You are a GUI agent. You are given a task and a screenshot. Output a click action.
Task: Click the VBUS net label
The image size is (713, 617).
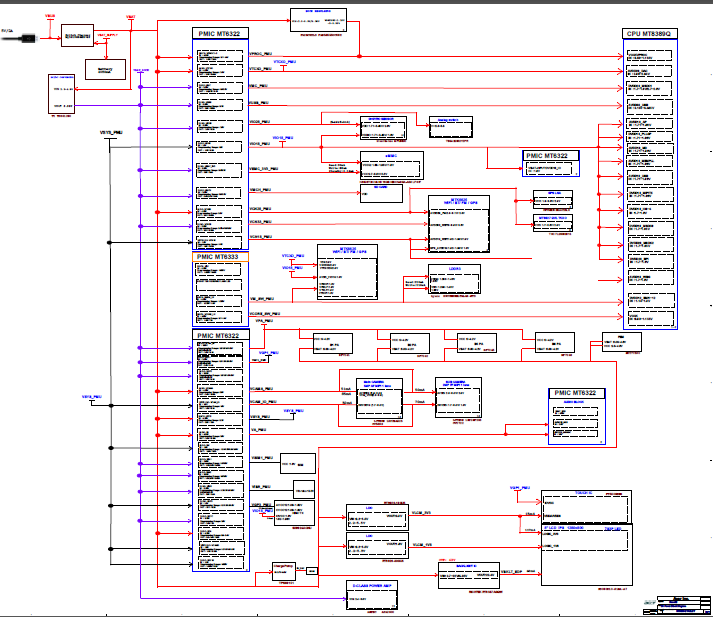coord(50,16)
